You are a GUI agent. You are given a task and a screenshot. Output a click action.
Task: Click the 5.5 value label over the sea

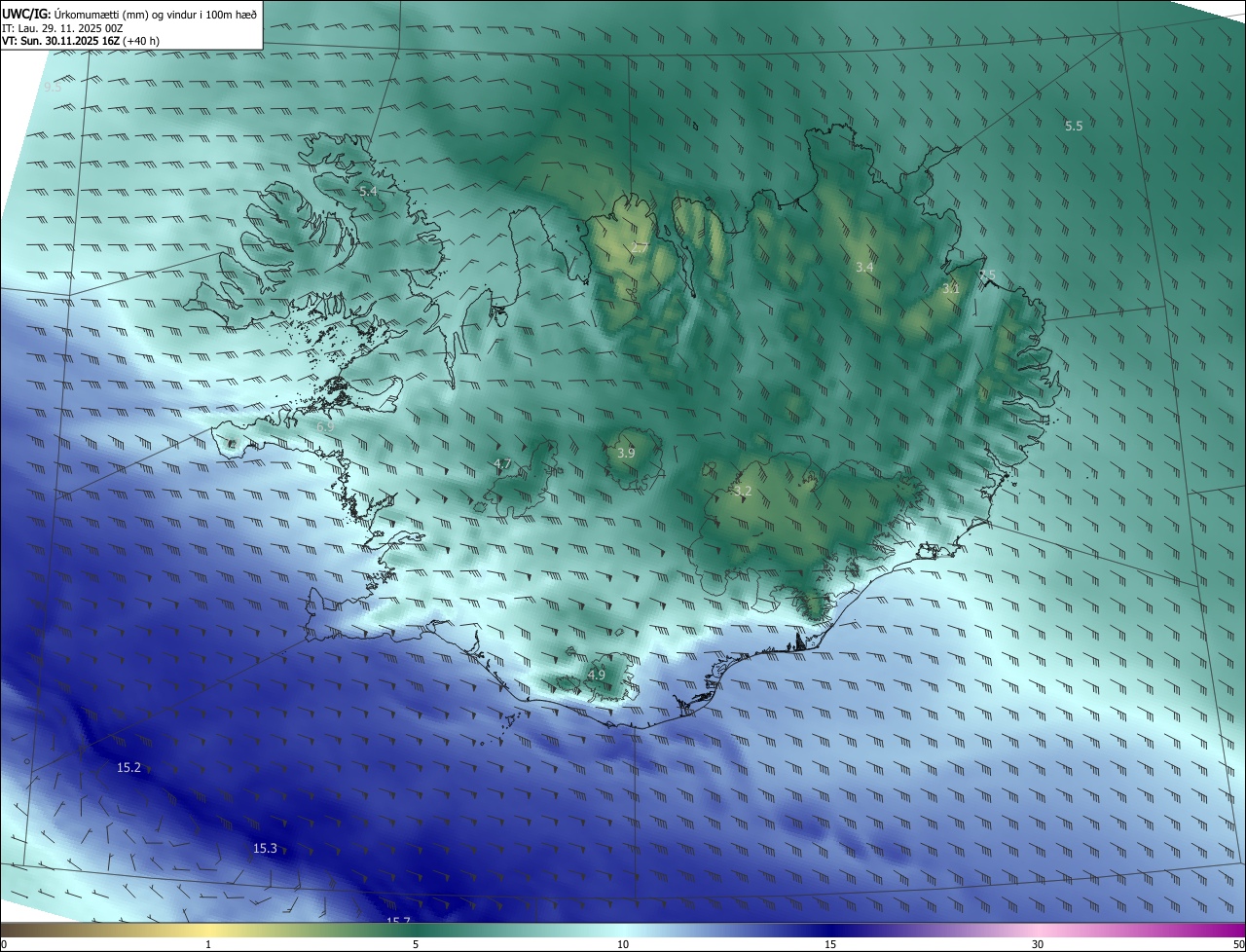1074,127
